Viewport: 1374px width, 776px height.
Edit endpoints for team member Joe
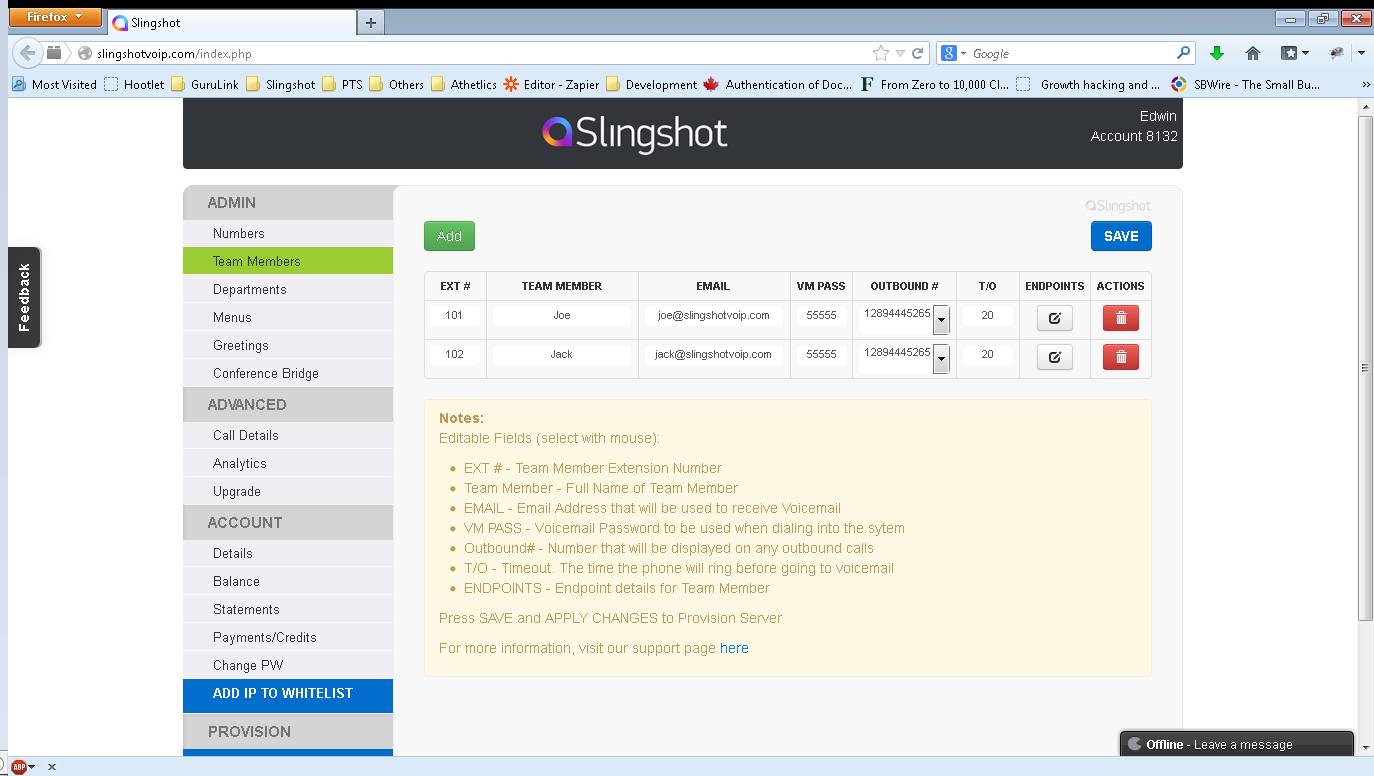click(x=1054, y=319)
